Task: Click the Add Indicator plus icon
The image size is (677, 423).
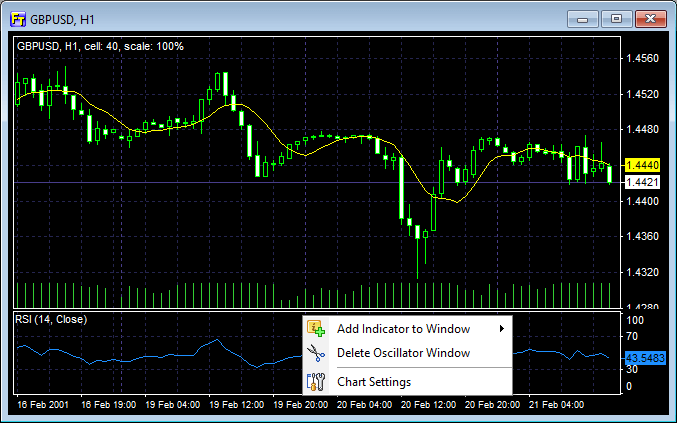Action: [316, 328]
